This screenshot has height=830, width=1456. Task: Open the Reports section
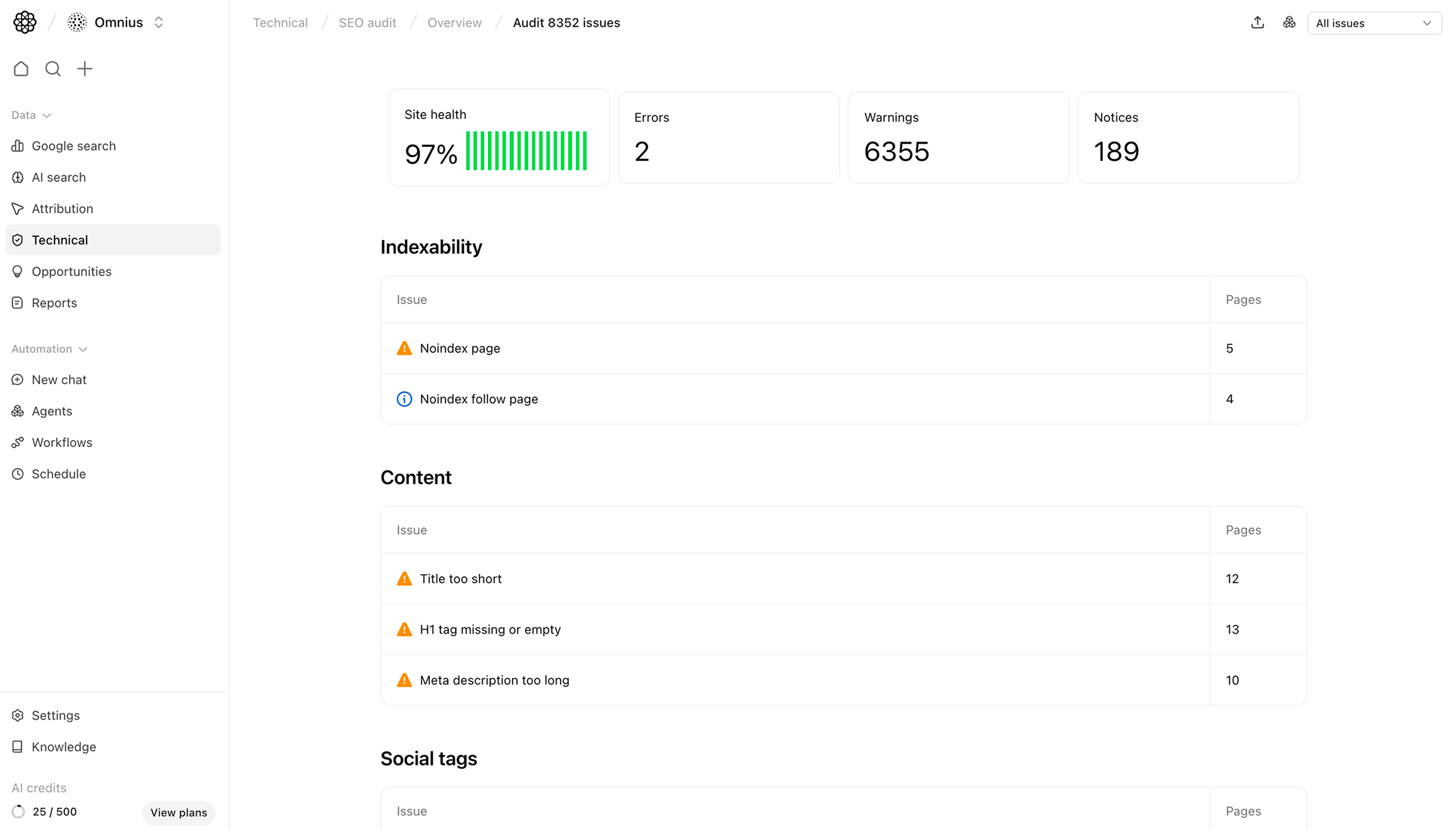pyautogui.click(x=54, y=303)
